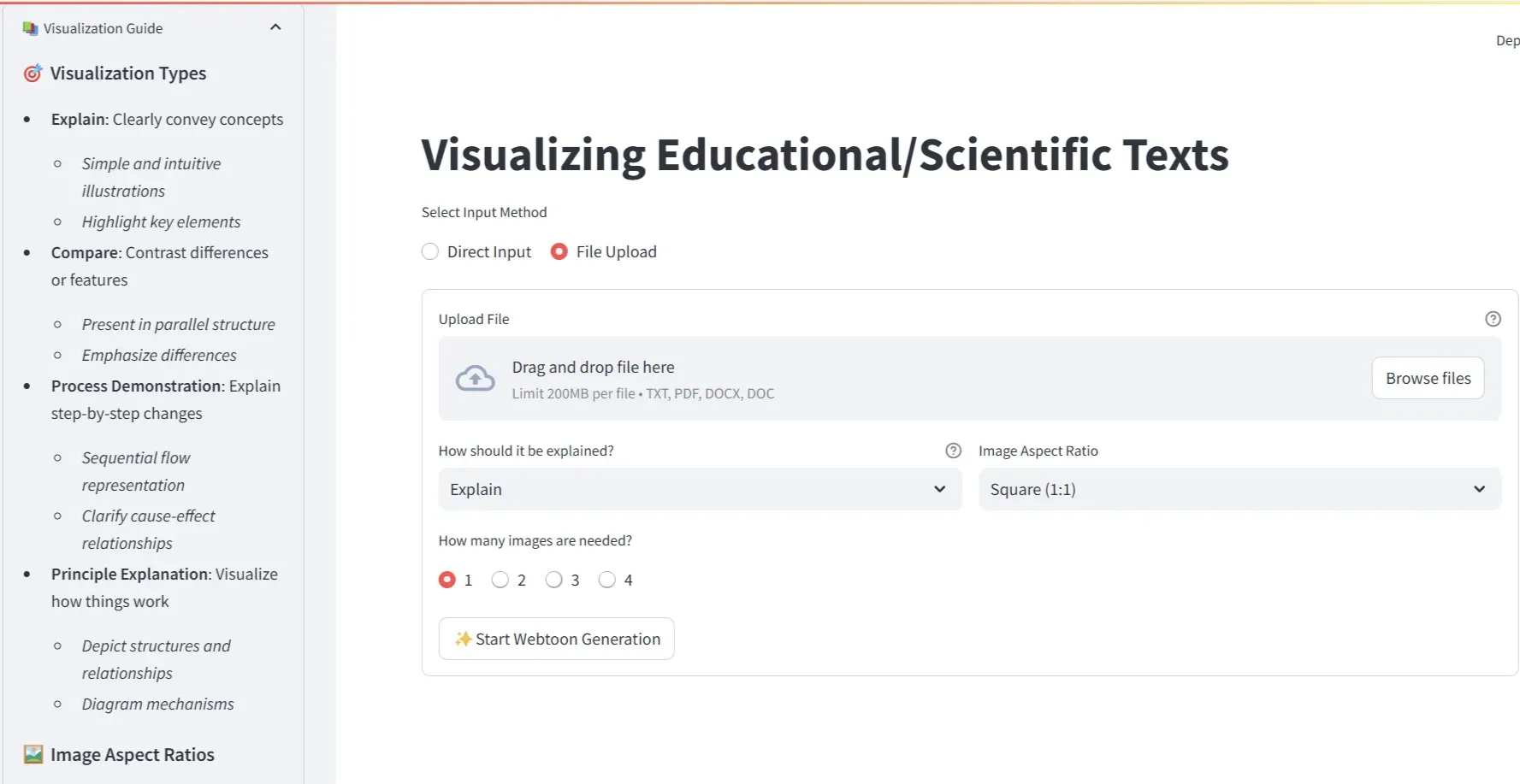The image size is (1520, 784).
Task: Click the help icon beside Upload File
Action: point(1493,319)
